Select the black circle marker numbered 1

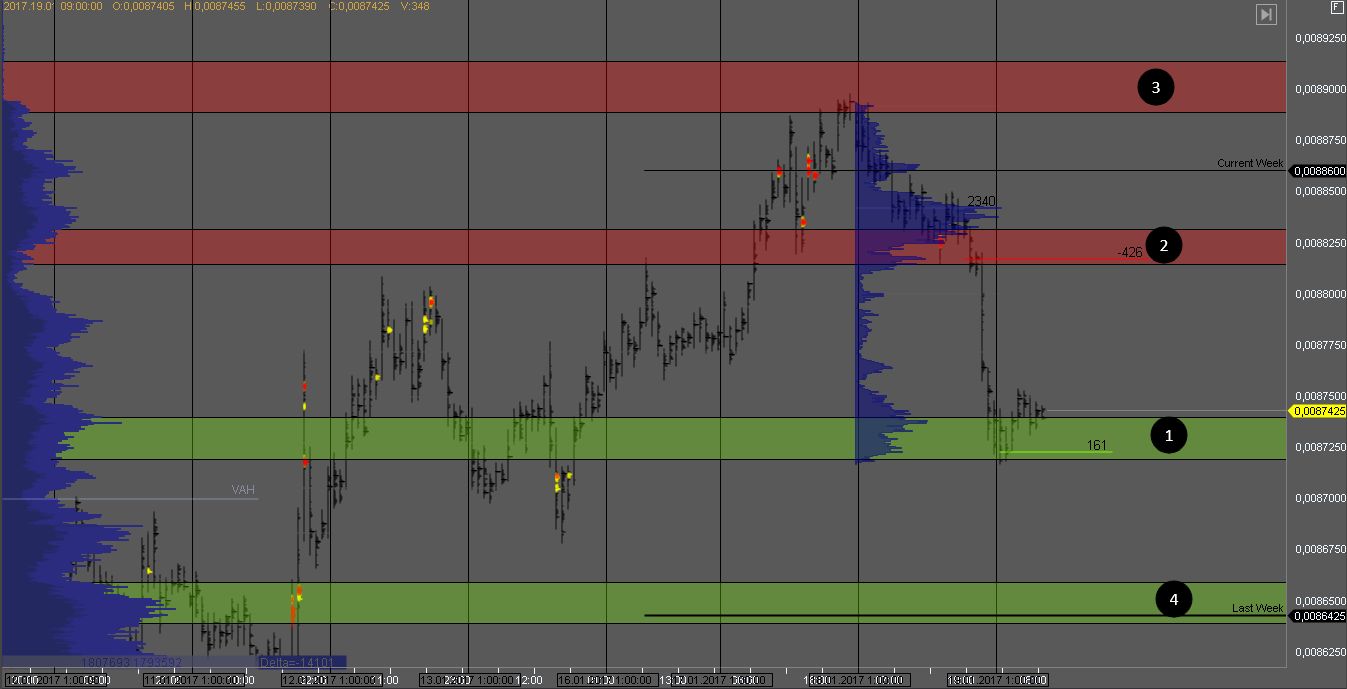click(x=1168, y=435)
